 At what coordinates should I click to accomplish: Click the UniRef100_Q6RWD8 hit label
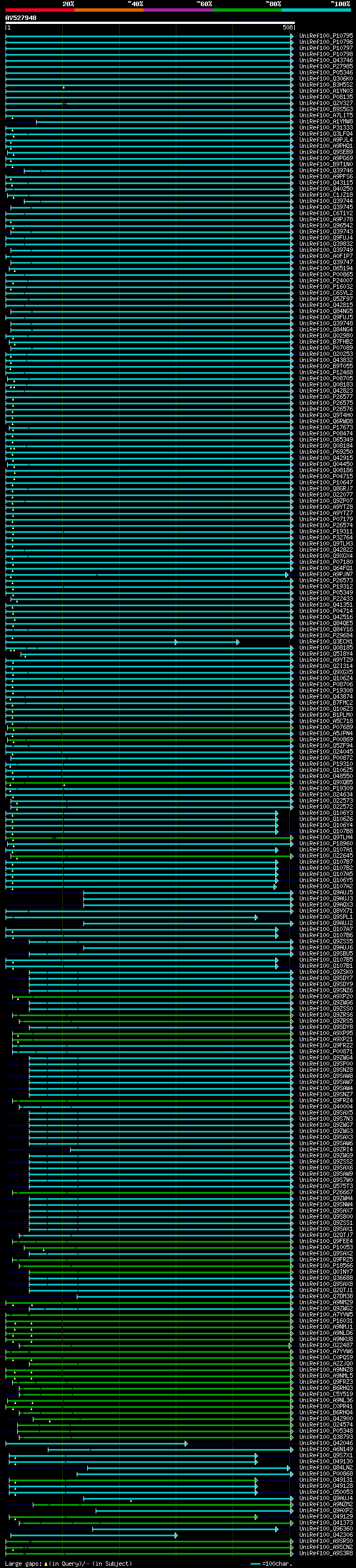(326, 421)
